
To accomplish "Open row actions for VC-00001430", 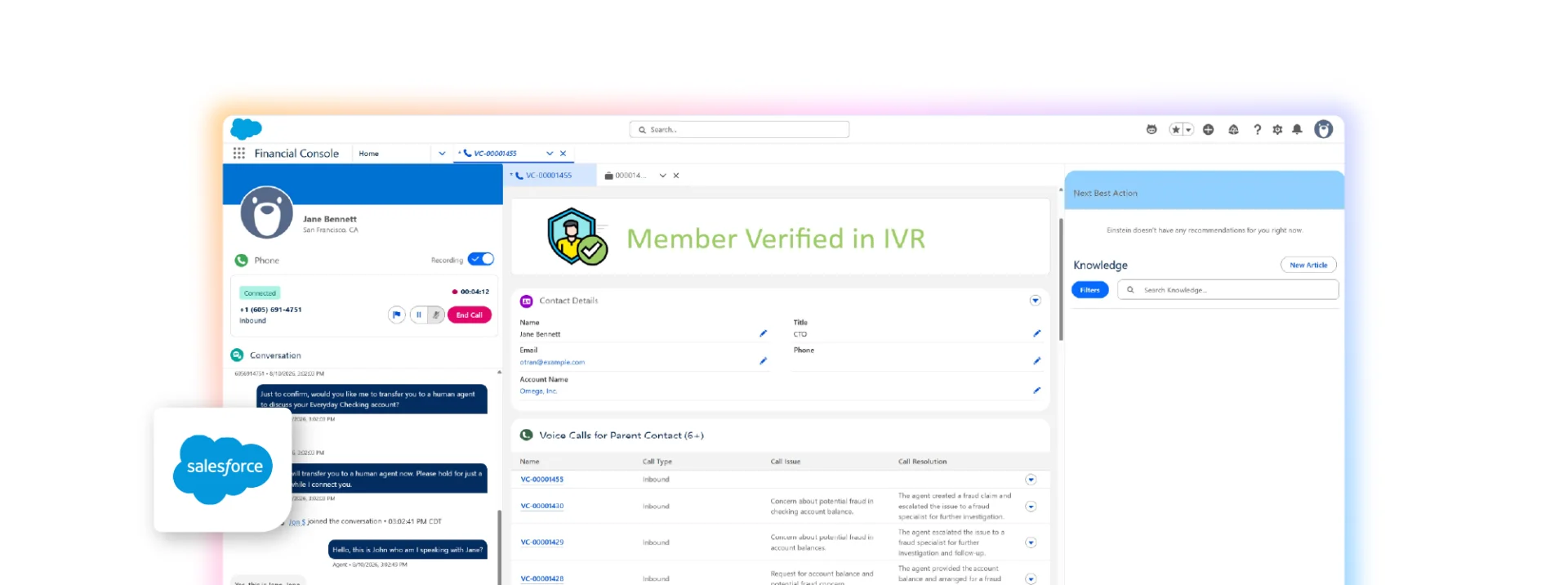I will 1031,507.
